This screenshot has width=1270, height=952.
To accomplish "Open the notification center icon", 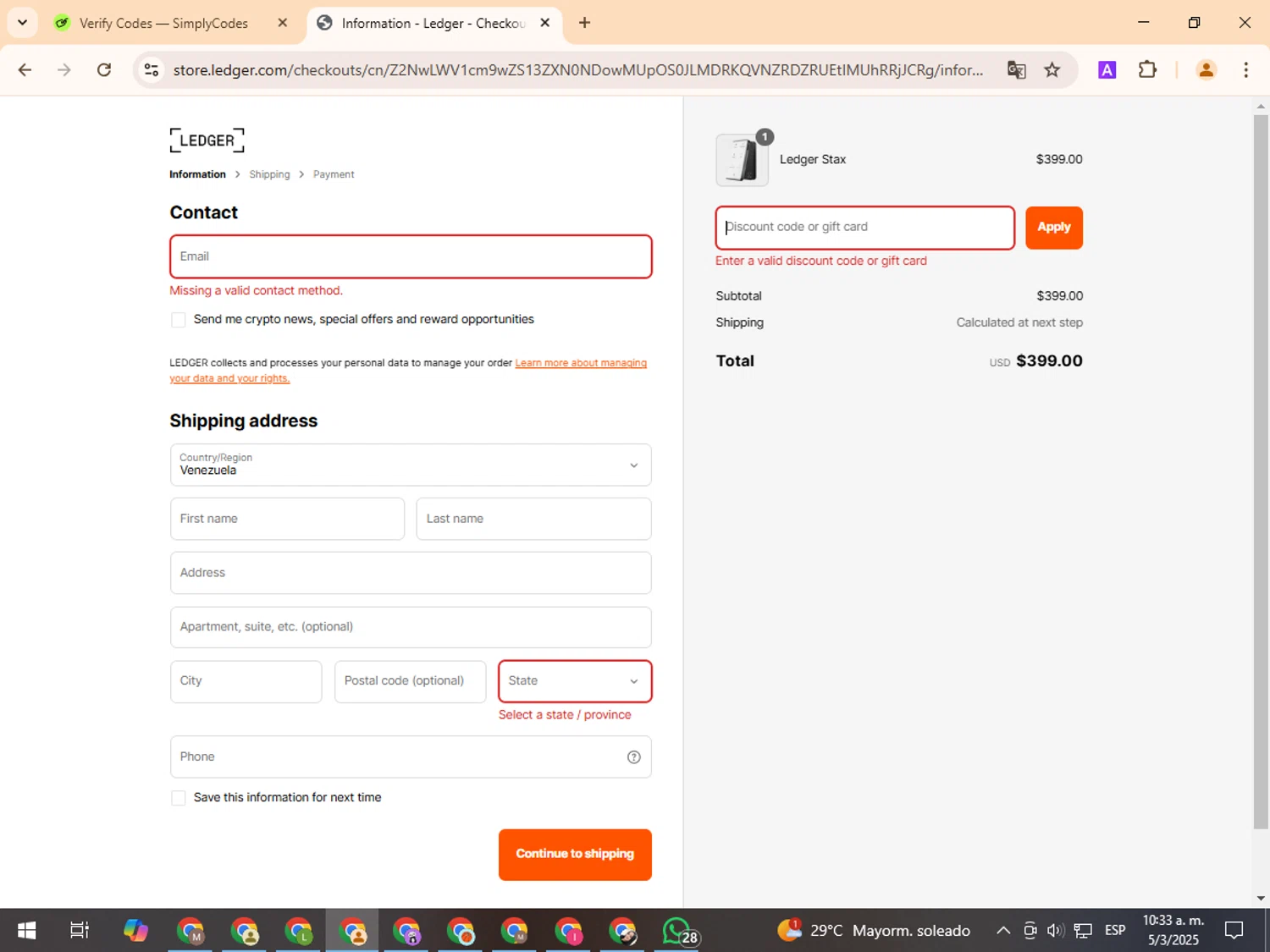I will coord(1234,931).
